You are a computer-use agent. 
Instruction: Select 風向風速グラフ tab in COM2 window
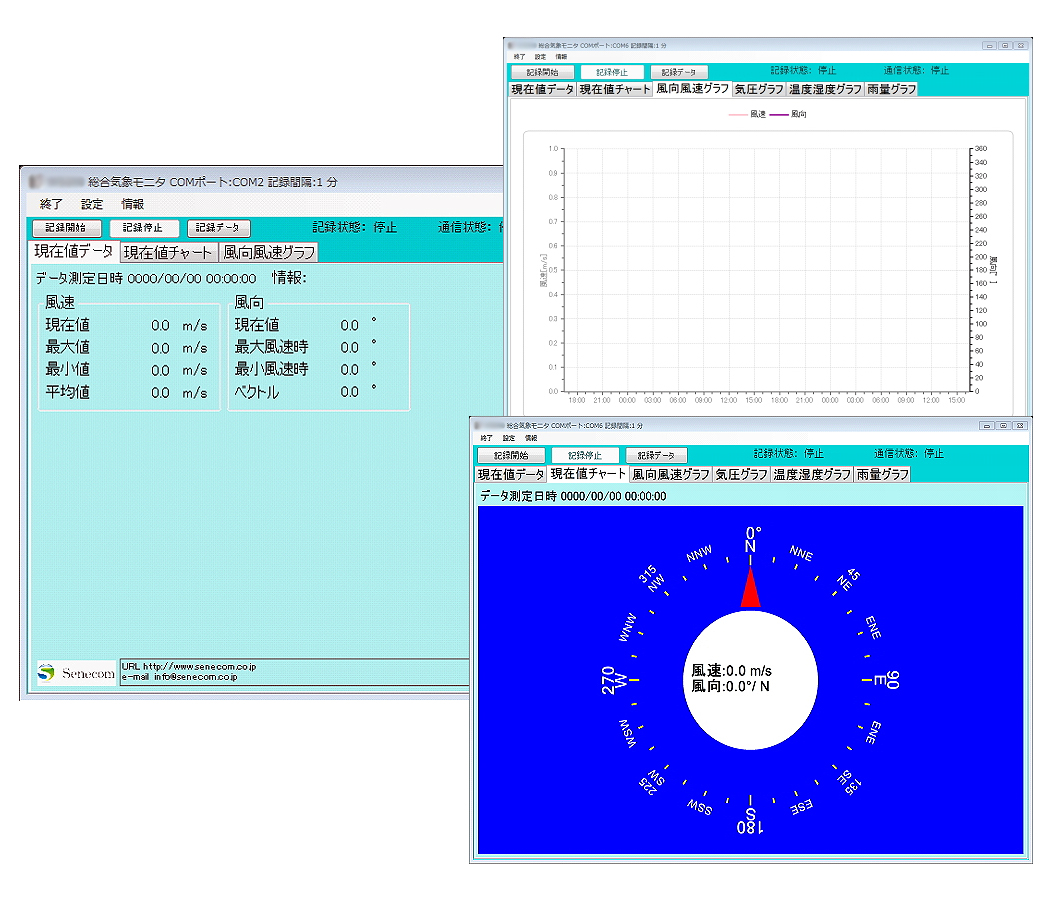269,252
